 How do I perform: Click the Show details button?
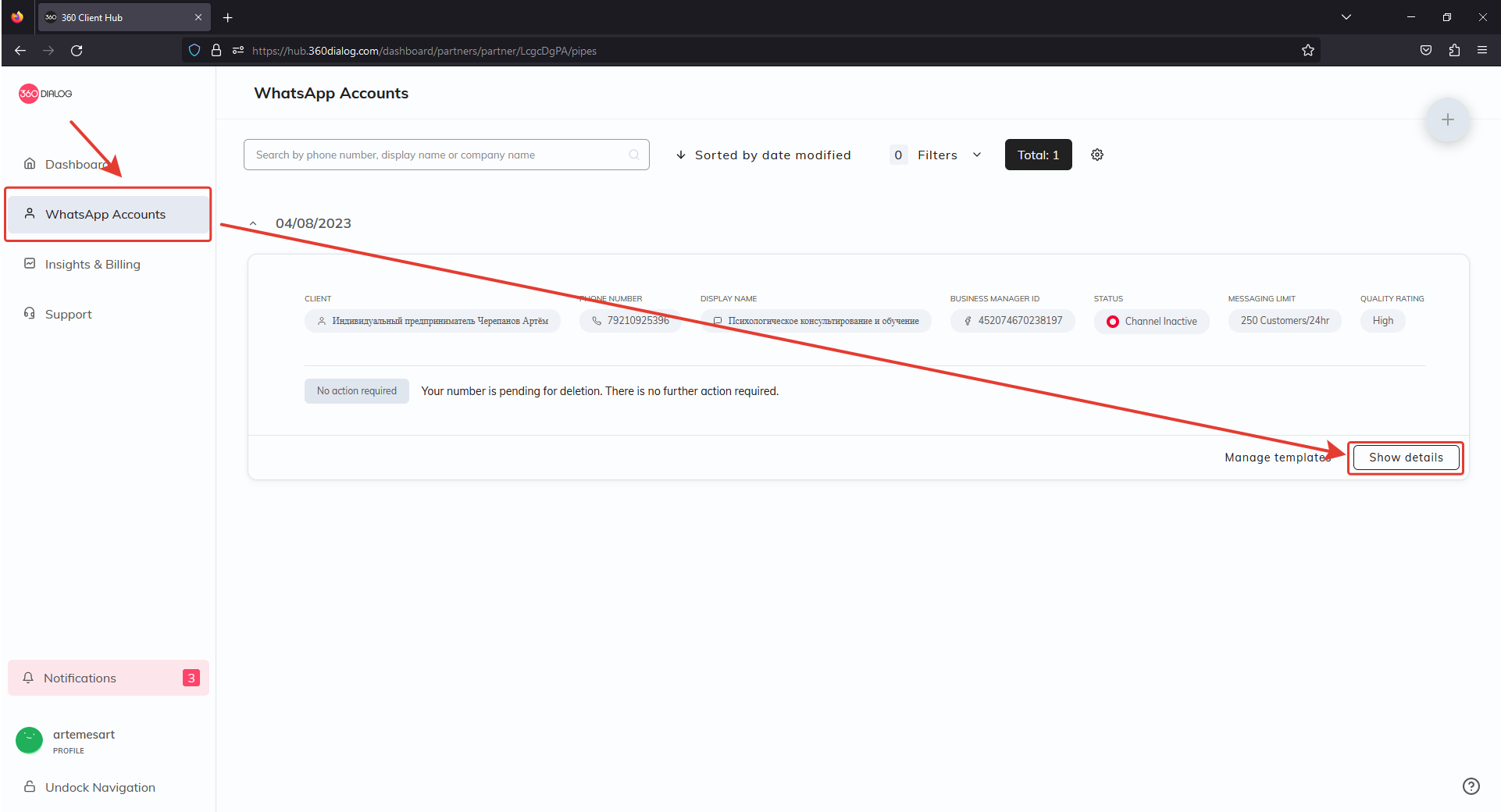(1405, 458)
